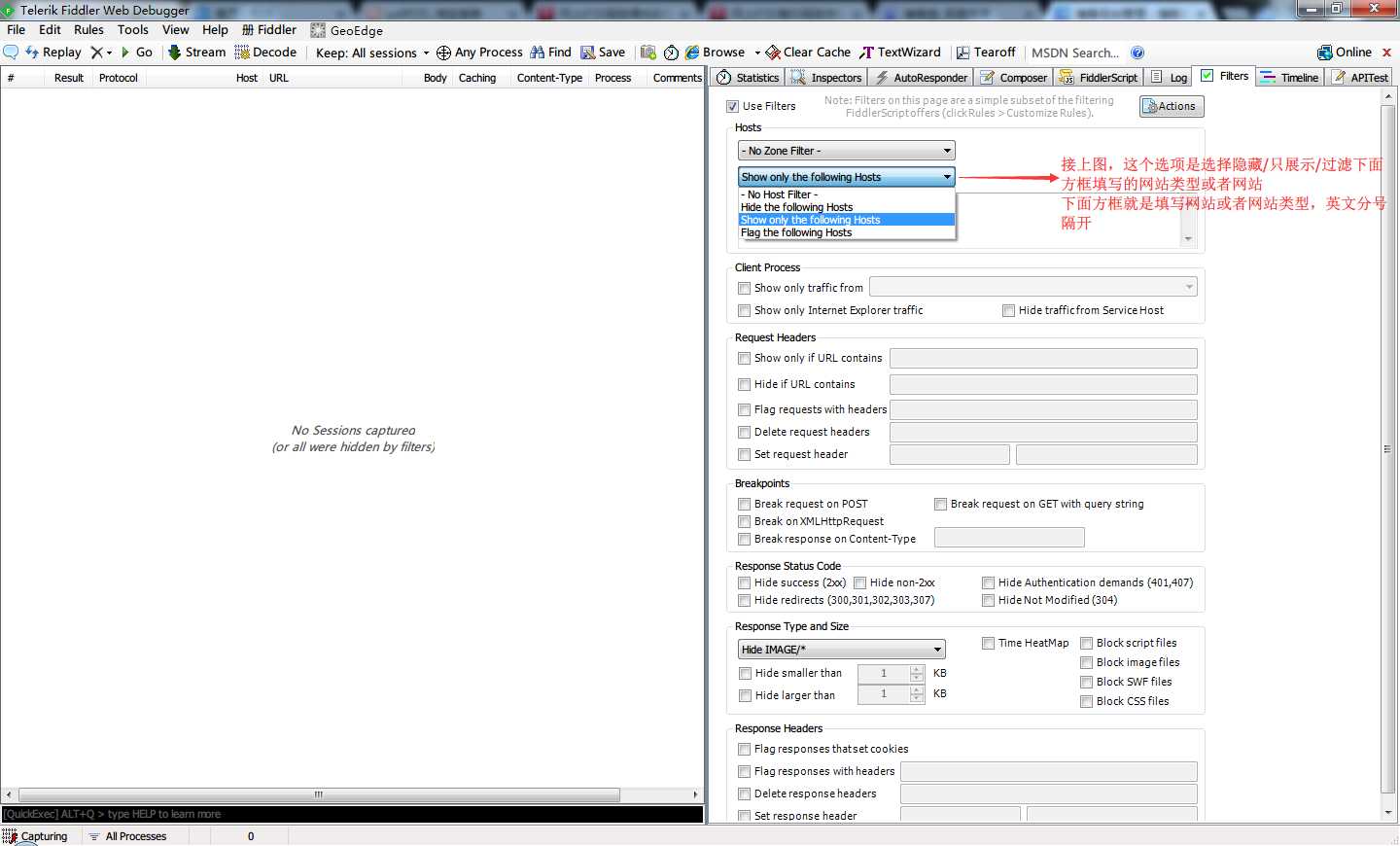
Task: Close the toolbar with the red X
Action: tap(1387, 53)
